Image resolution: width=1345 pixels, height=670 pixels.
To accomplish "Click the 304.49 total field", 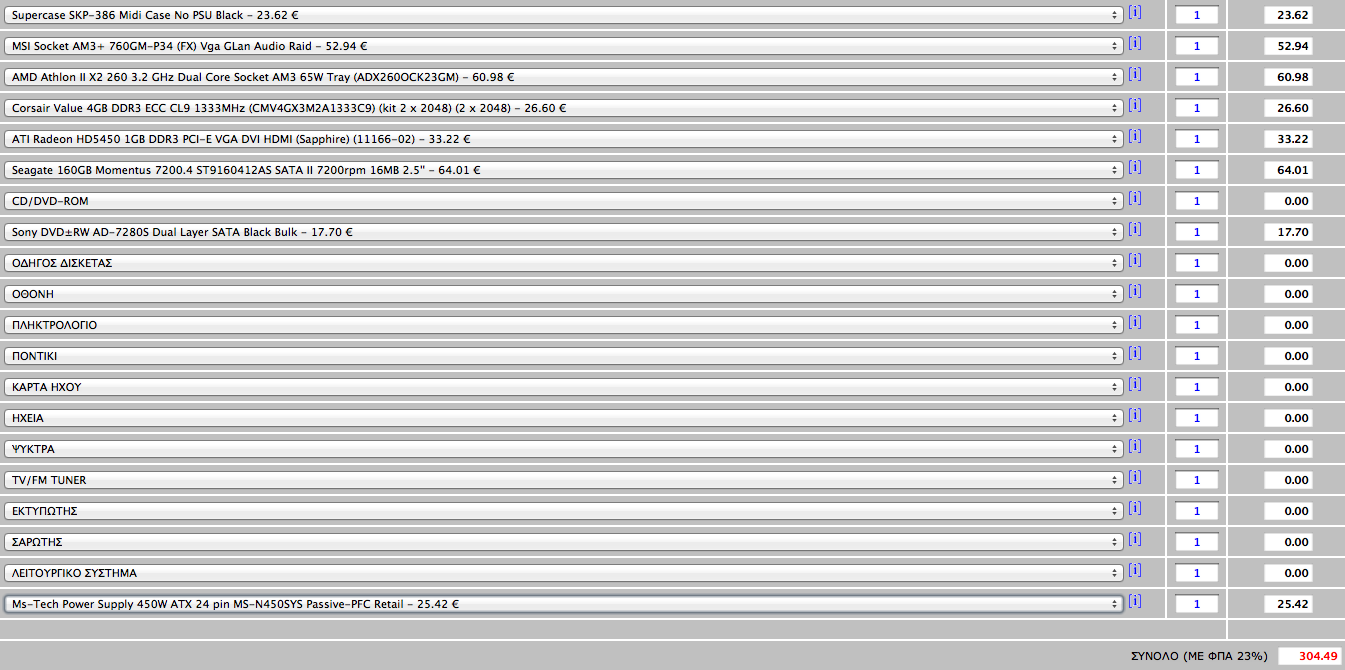I will (1309, 656).
